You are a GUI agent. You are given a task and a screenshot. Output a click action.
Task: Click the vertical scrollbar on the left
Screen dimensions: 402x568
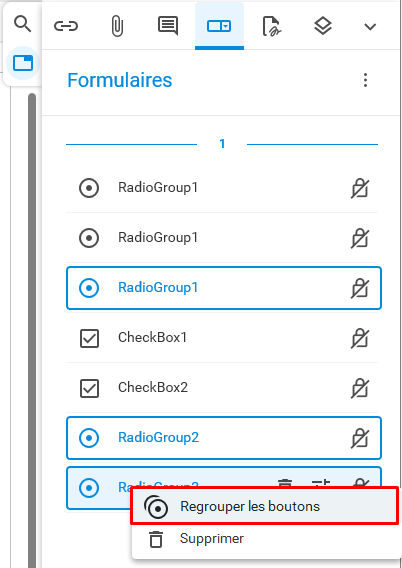(x=32, y=330)
